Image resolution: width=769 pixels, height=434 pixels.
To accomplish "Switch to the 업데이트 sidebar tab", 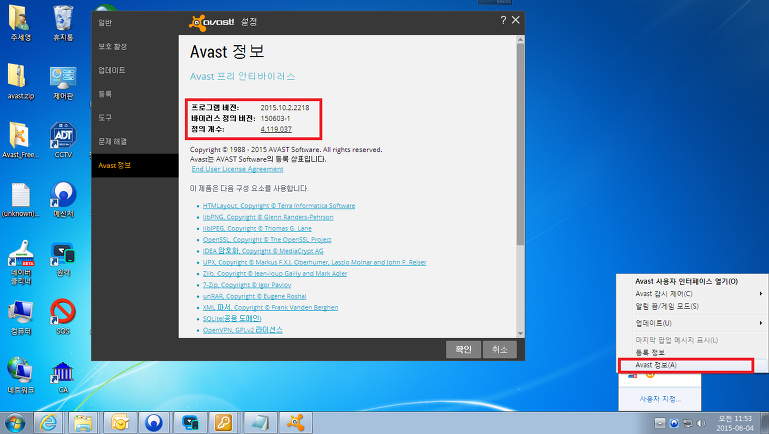I will [134, 70].
